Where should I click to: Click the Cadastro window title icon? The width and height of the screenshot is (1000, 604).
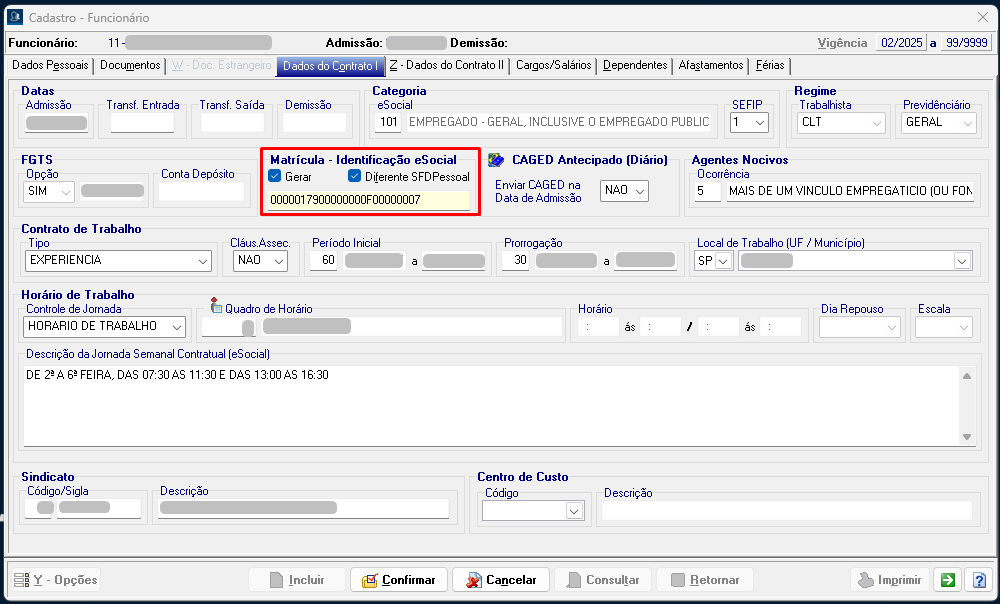click(x=15, y=16)
